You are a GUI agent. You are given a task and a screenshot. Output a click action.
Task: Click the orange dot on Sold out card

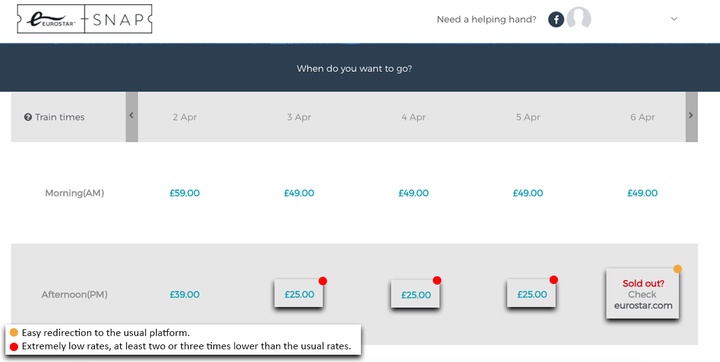pos(677,269)
